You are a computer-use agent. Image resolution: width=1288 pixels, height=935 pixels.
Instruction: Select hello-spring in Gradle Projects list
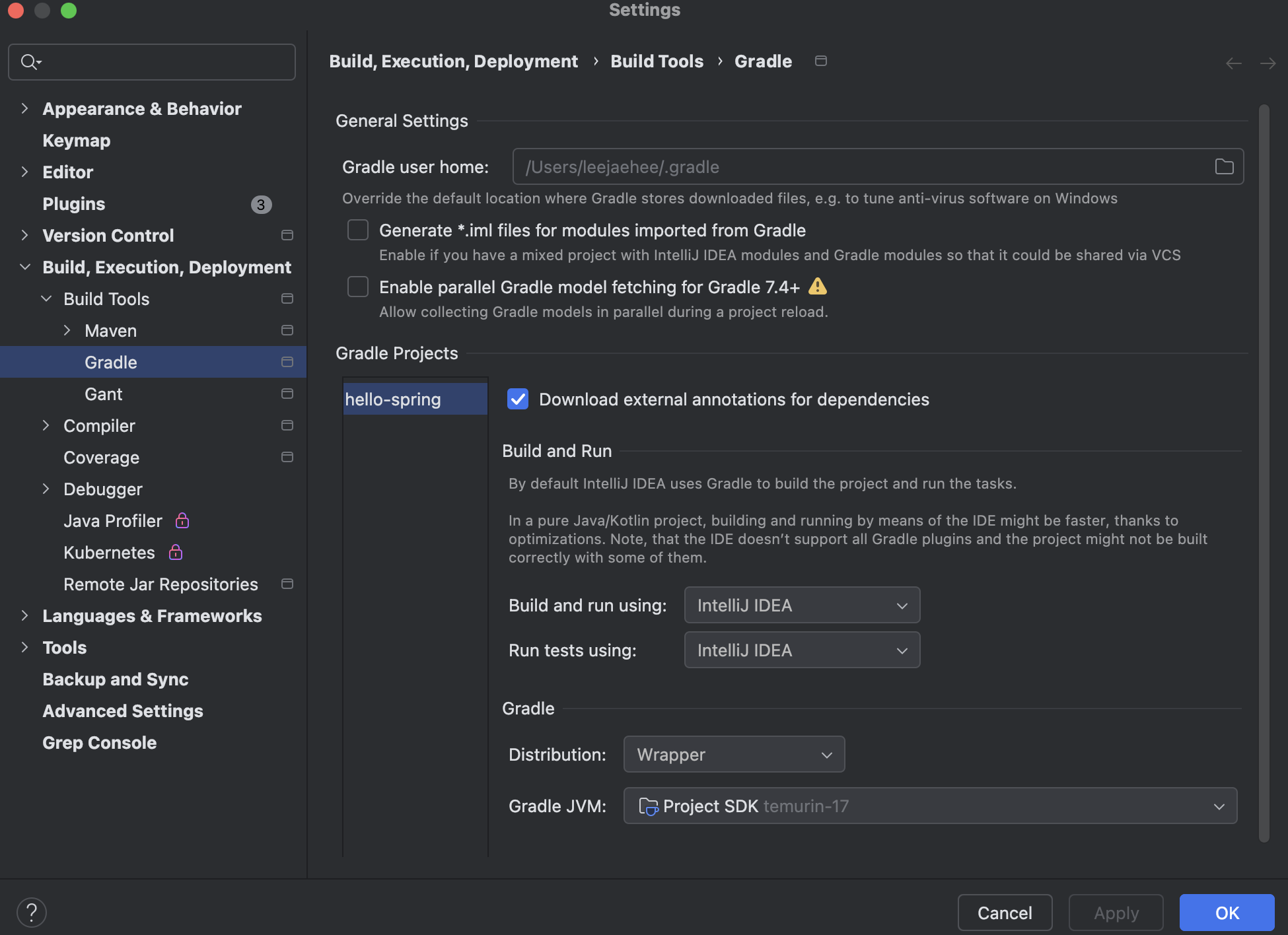click(415, 399)
